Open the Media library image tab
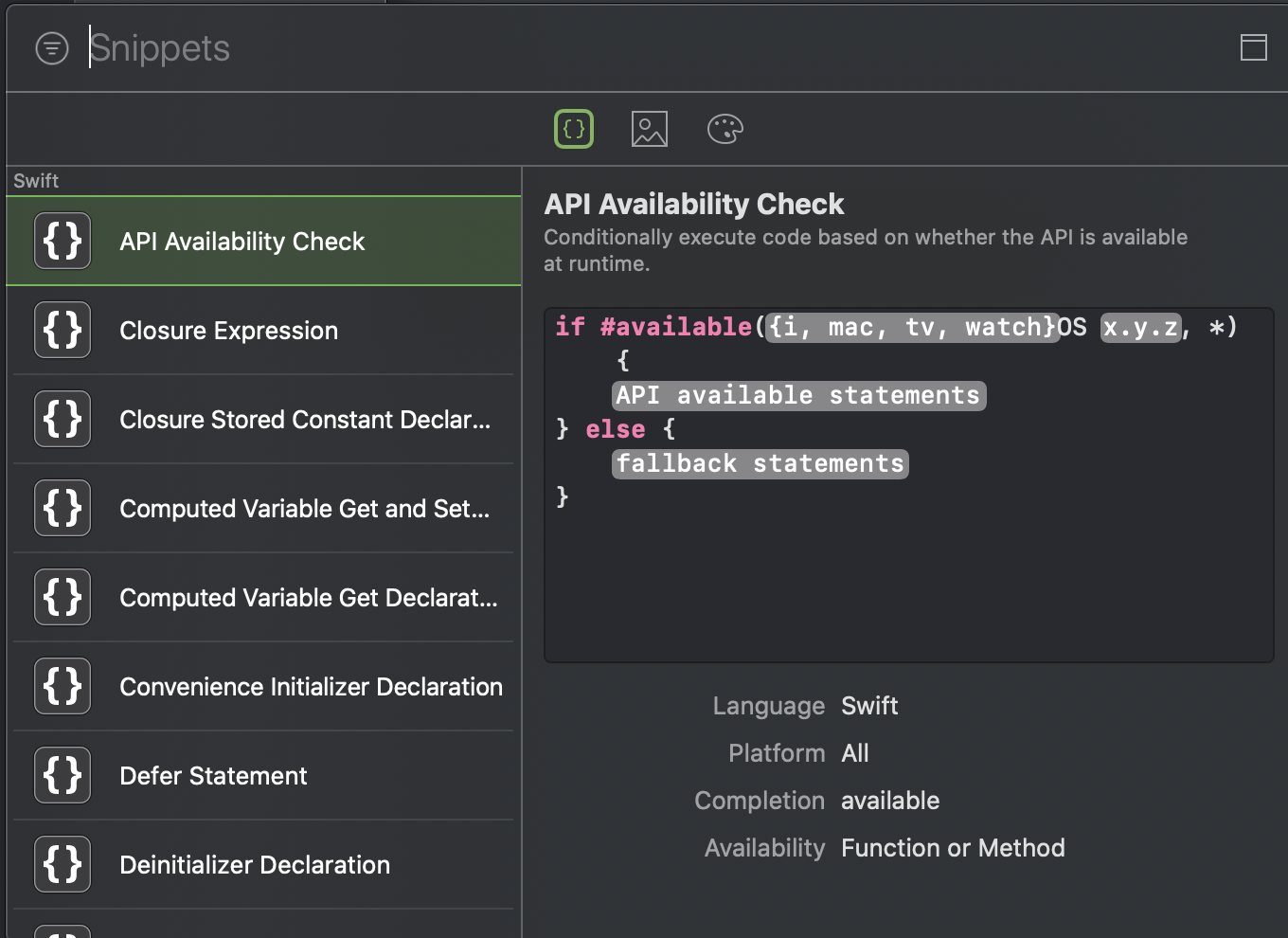1288x938 pixels. pos(650,129)
